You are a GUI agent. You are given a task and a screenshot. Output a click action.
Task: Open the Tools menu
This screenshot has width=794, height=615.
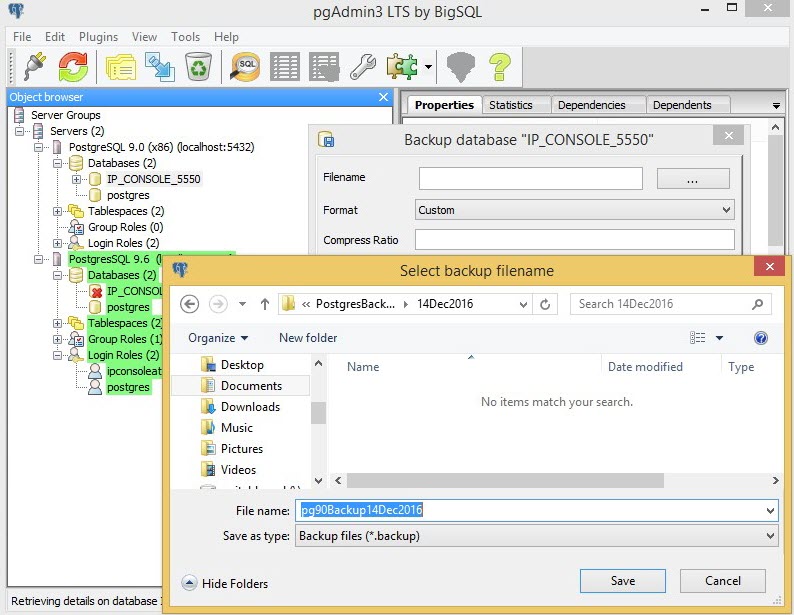point(185,37)
